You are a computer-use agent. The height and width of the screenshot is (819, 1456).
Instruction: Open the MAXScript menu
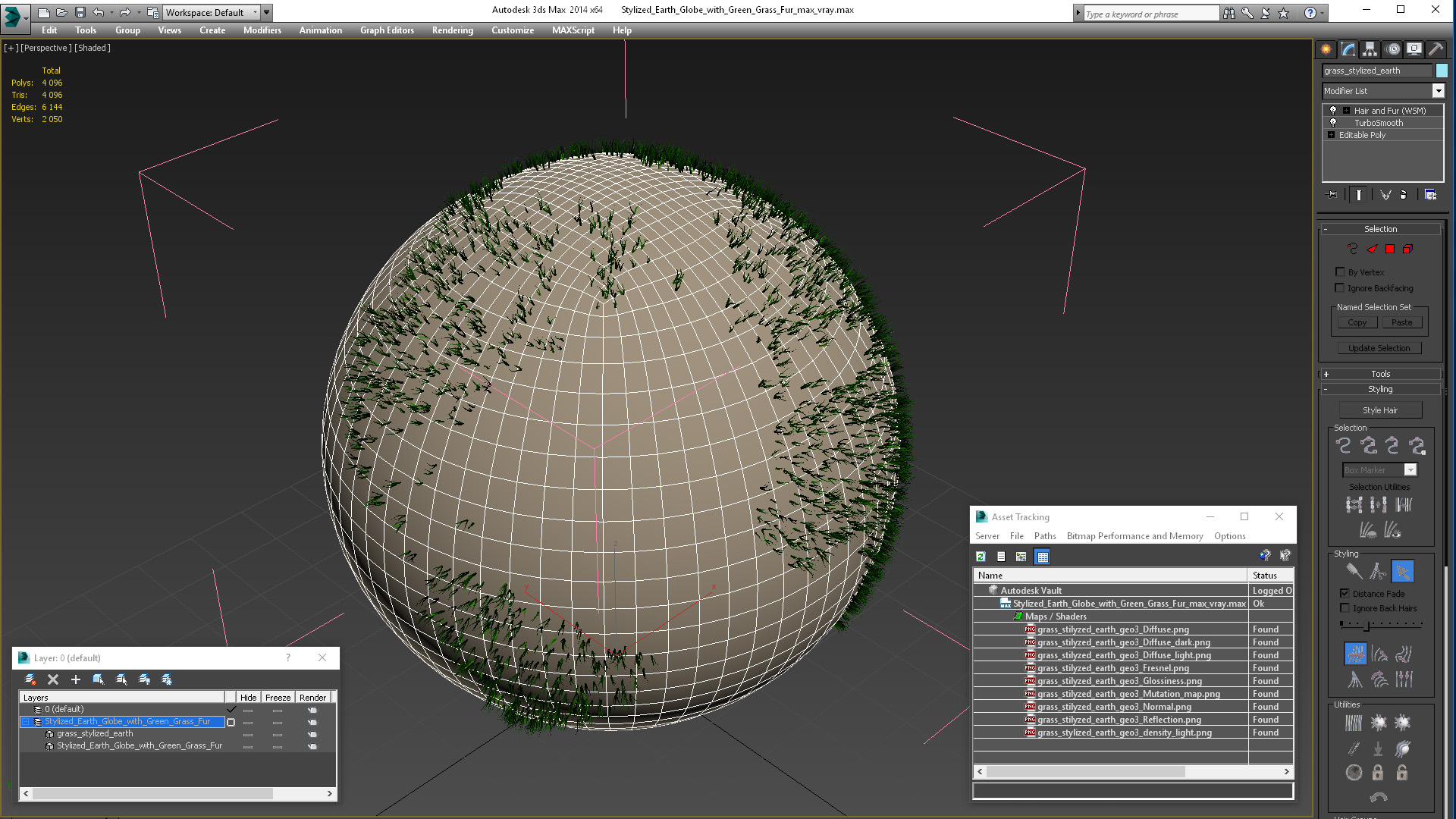click(573, 30)
